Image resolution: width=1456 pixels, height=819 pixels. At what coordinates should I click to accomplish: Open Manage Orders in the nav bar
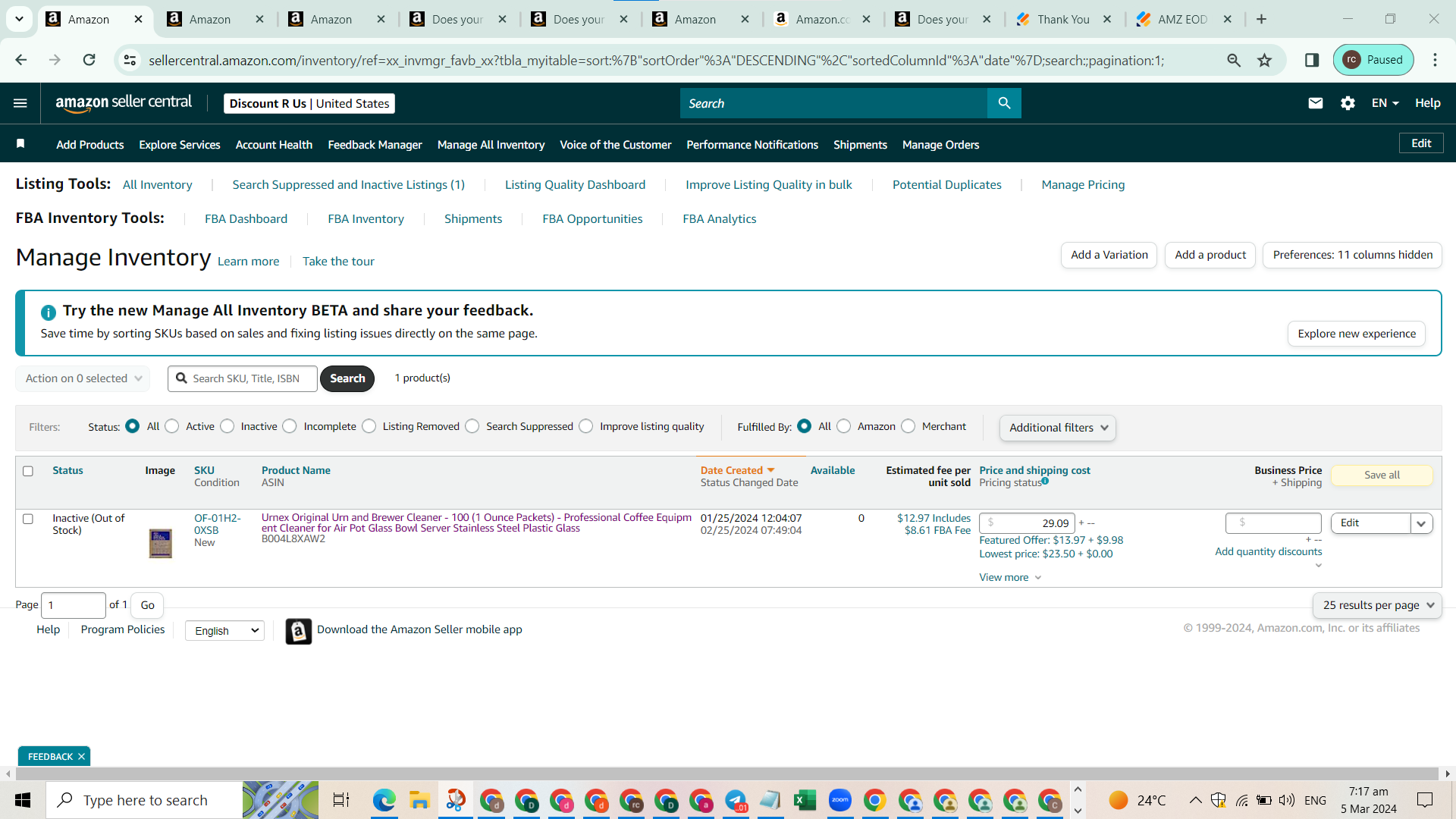pyautogui.click(x=940, y=144)
